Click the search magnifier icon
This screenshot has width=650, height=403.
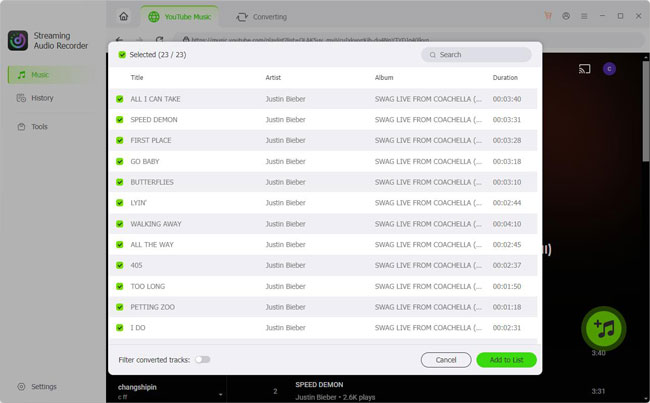(432, 55)
